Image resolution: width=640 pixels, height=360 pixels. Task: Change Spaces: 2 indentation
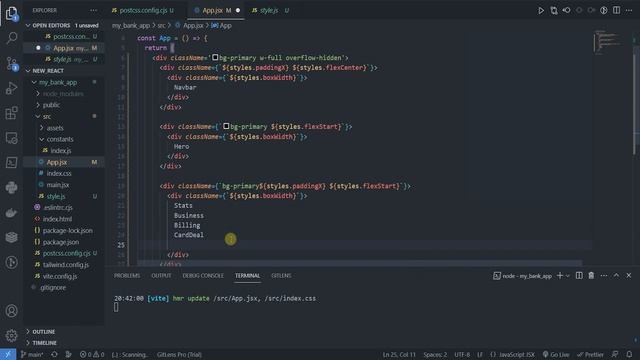(x=435, y=354)
